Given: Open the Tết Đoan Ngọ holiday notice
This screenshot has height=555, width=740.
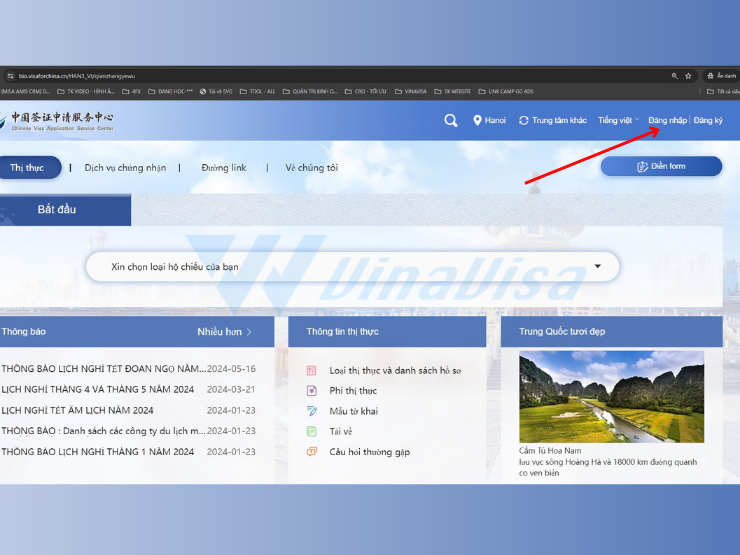Looking at the screenshot, I should (104, 369).
